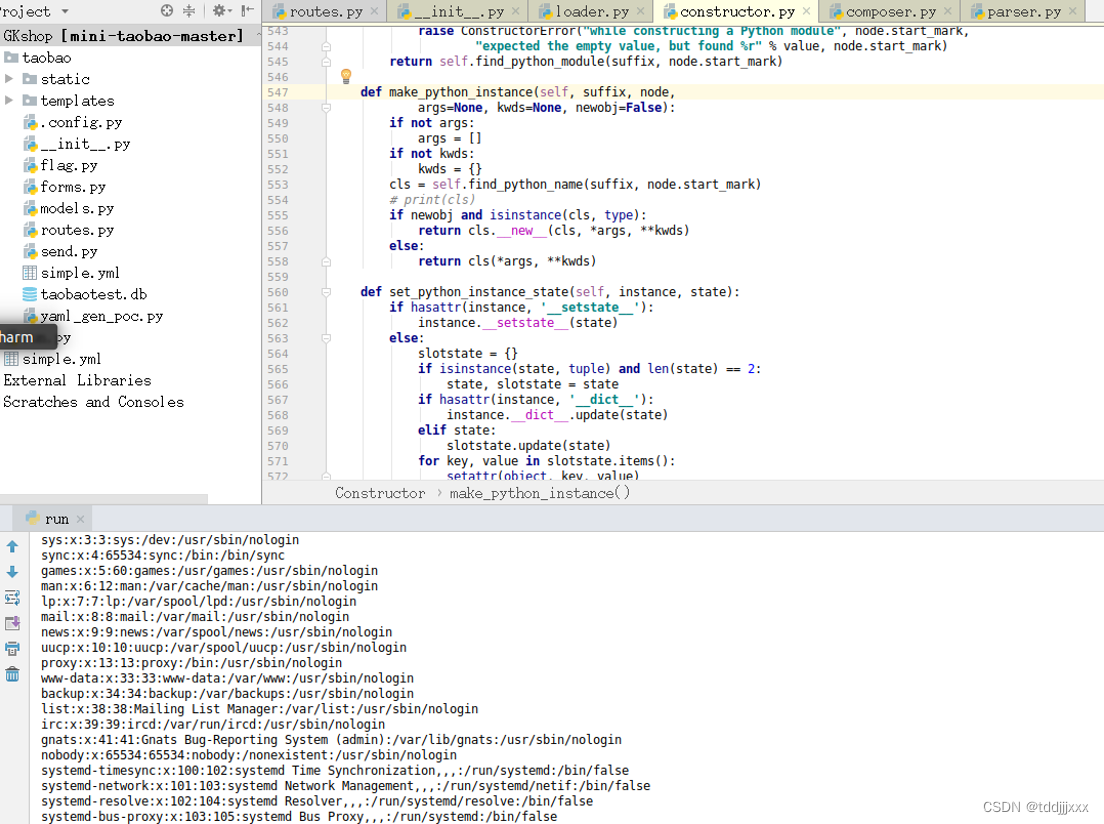The width and height of the screenshot is (1104, 824).
Task: Toggle fold marker at line 558
Action: tap(326, 261)
